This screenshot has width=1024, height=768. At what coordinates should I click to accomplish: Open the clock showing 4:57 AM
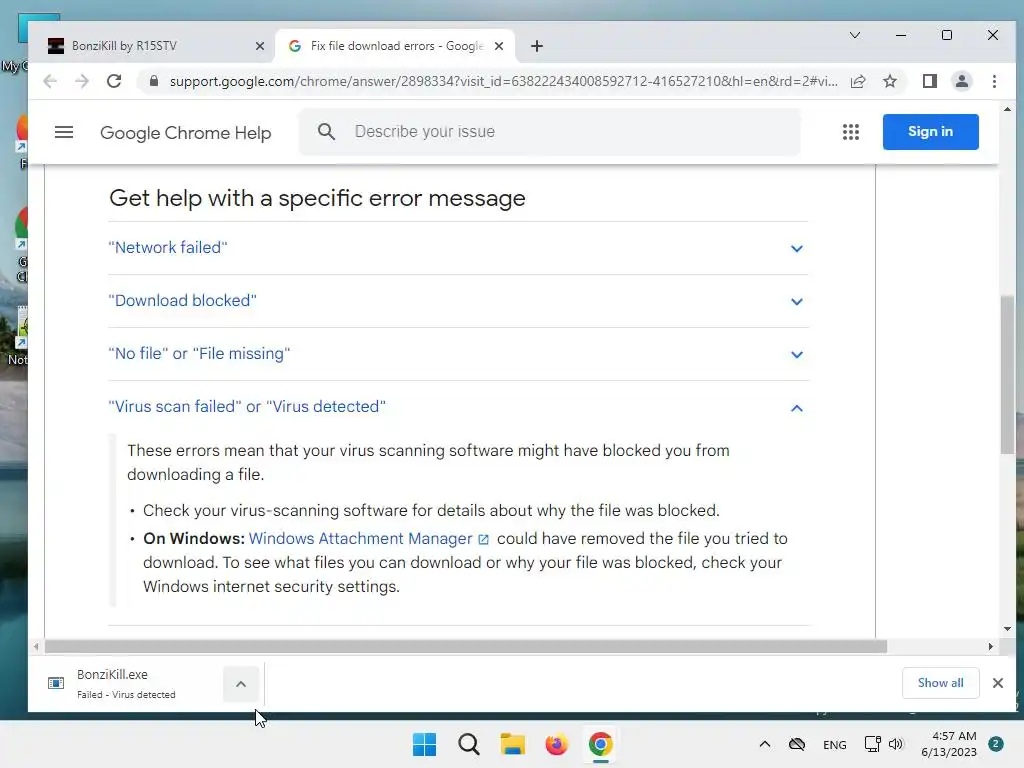(949, 744)
